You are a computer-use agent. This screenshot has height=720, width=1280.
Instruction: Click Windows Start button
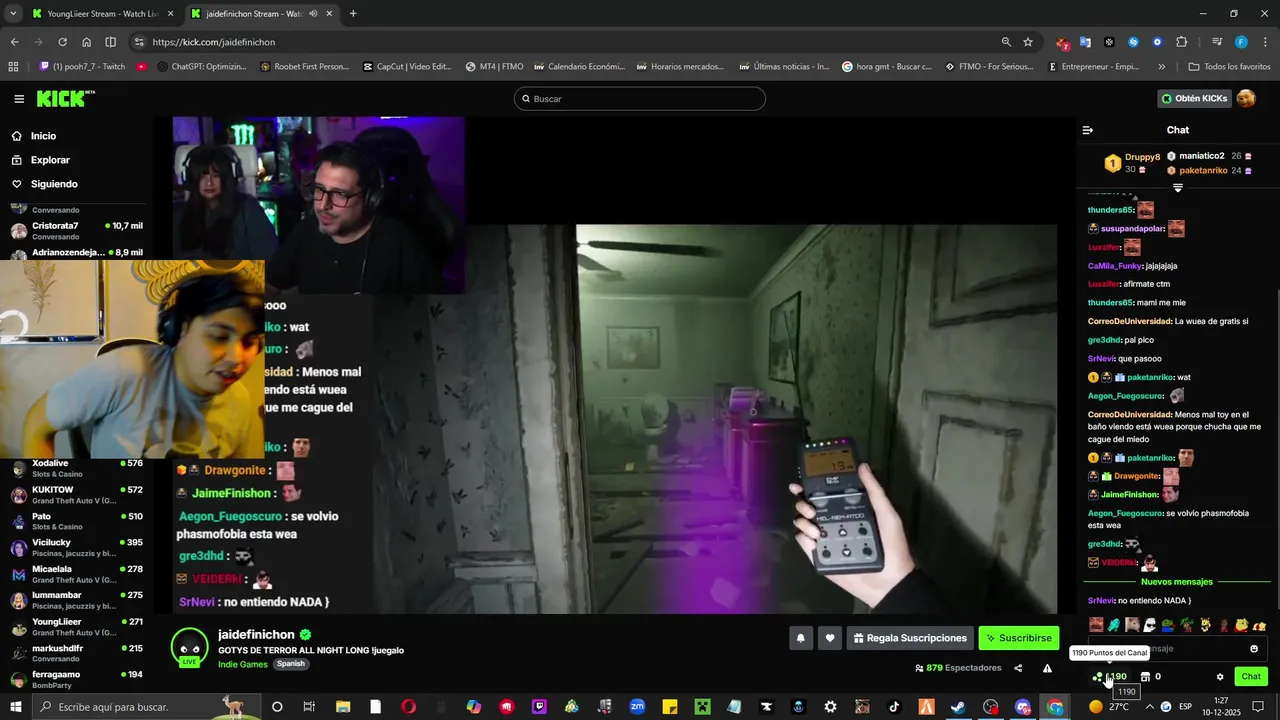pos(17,707)
